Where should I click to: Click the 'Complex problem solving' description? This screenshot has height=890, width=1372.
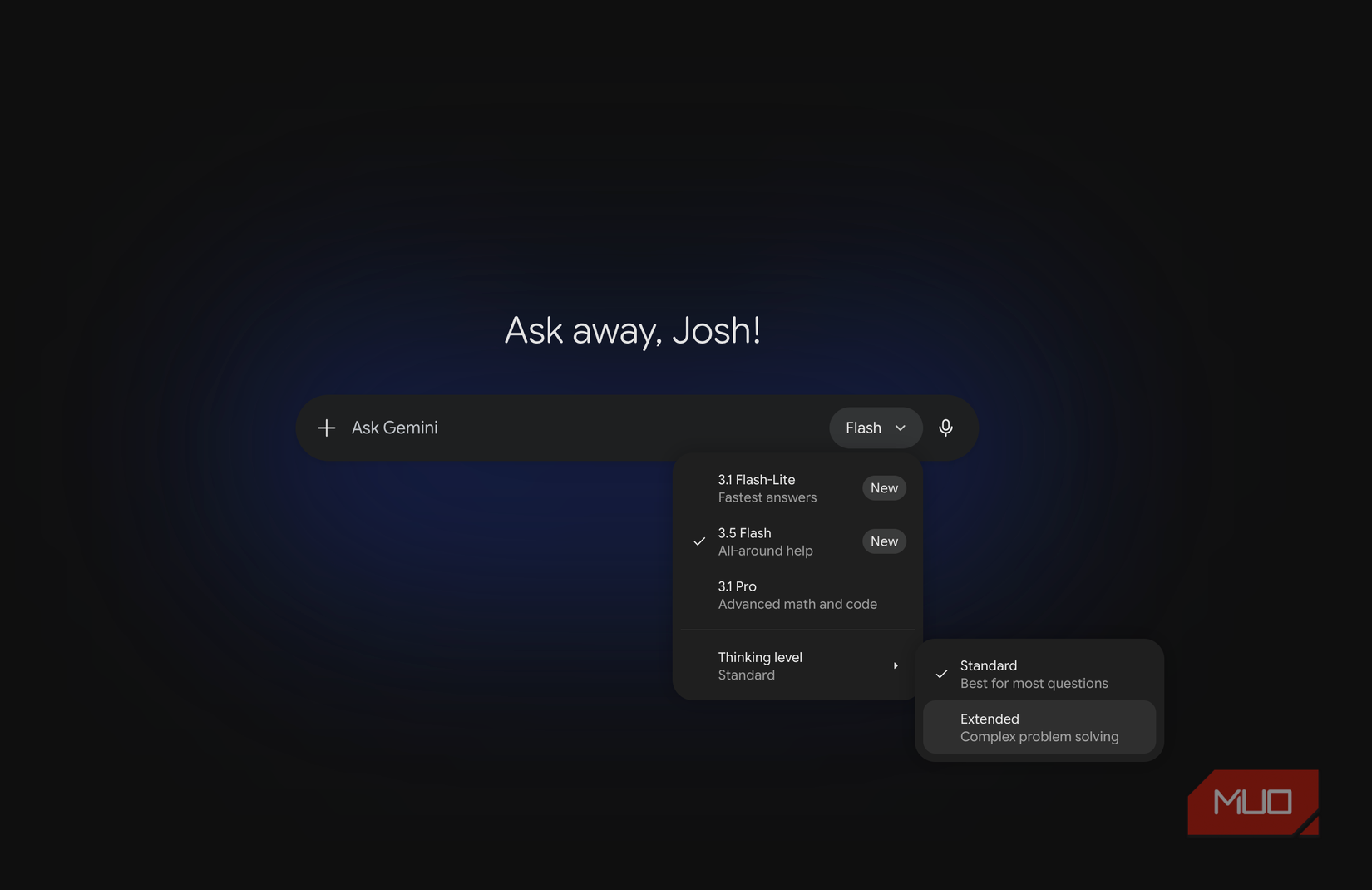tap(1039, 737)
